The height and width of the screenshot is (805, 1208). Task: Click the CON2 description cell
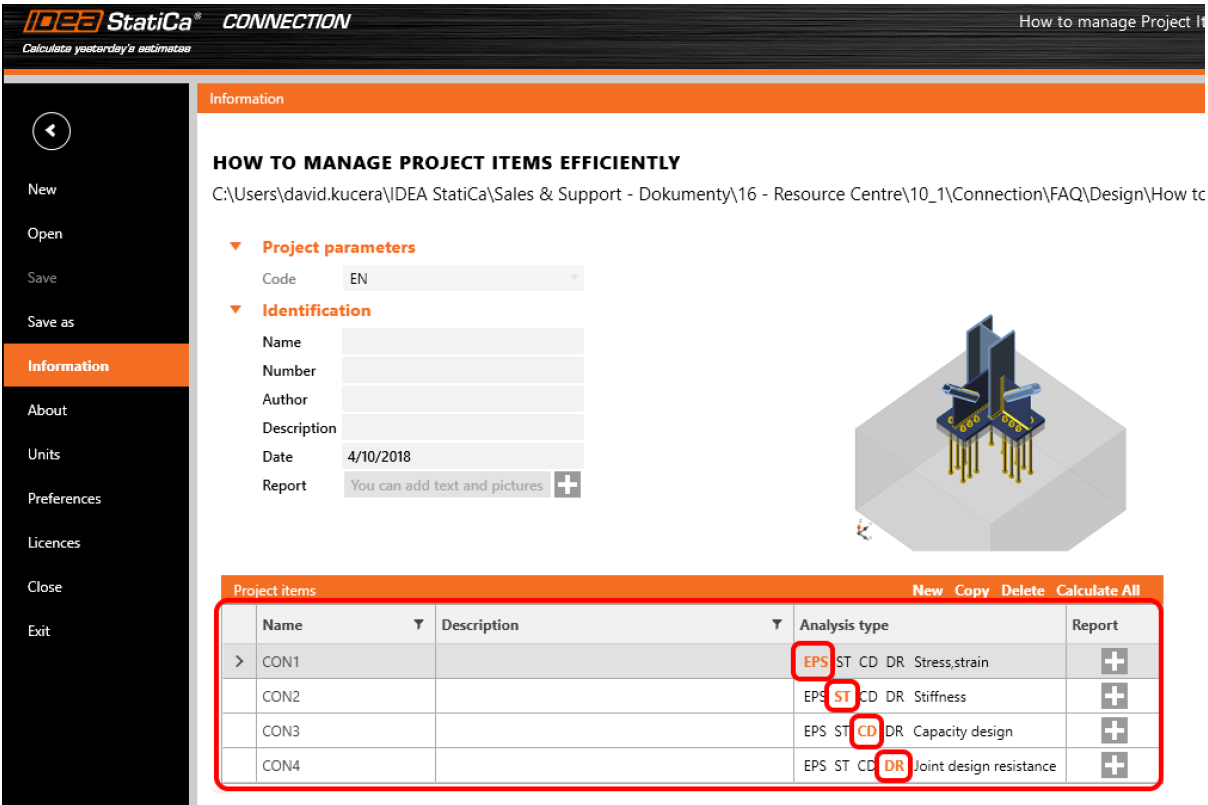[615, 696]
